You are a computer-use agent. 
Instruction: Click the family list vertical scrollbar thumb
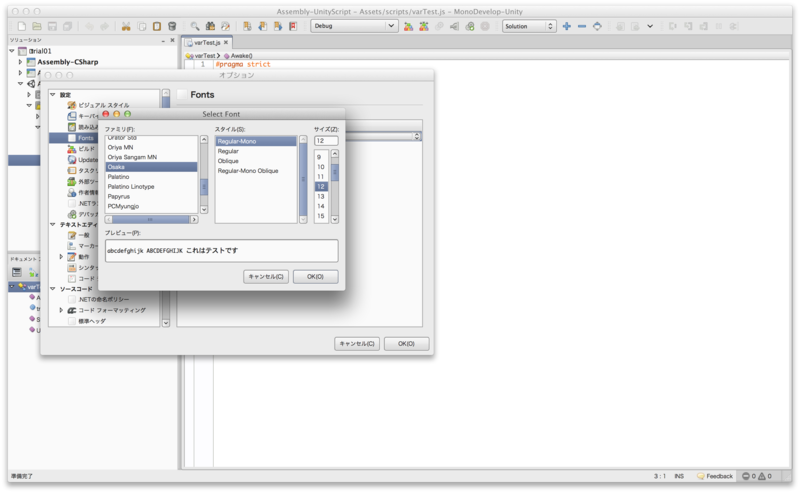coord(204,186)
